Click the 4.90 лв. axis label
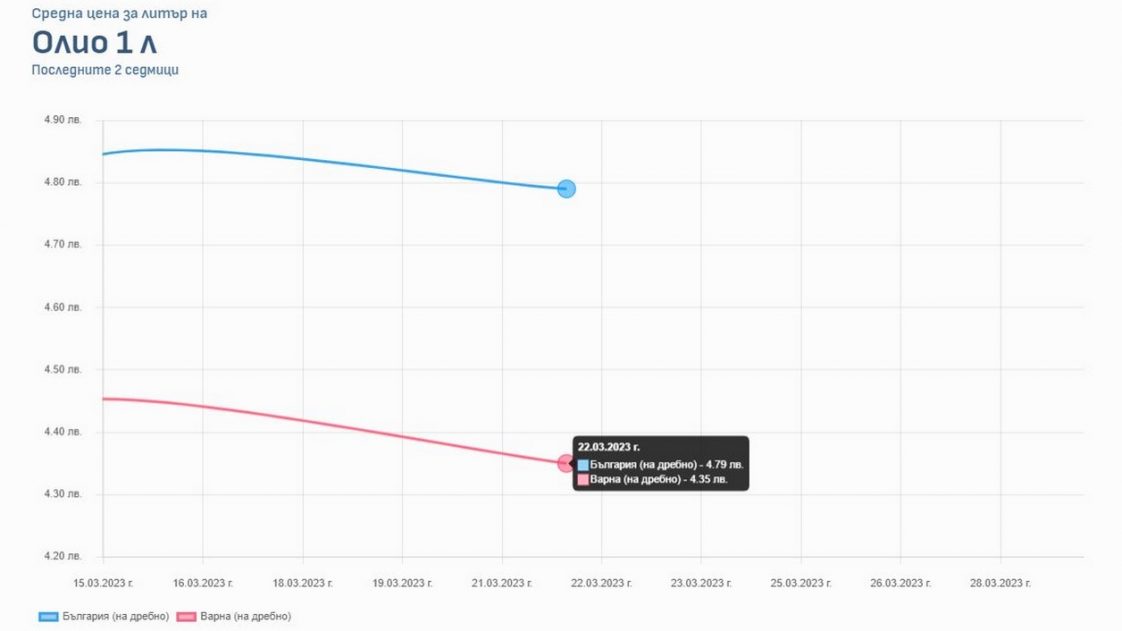 click(62, 120)
